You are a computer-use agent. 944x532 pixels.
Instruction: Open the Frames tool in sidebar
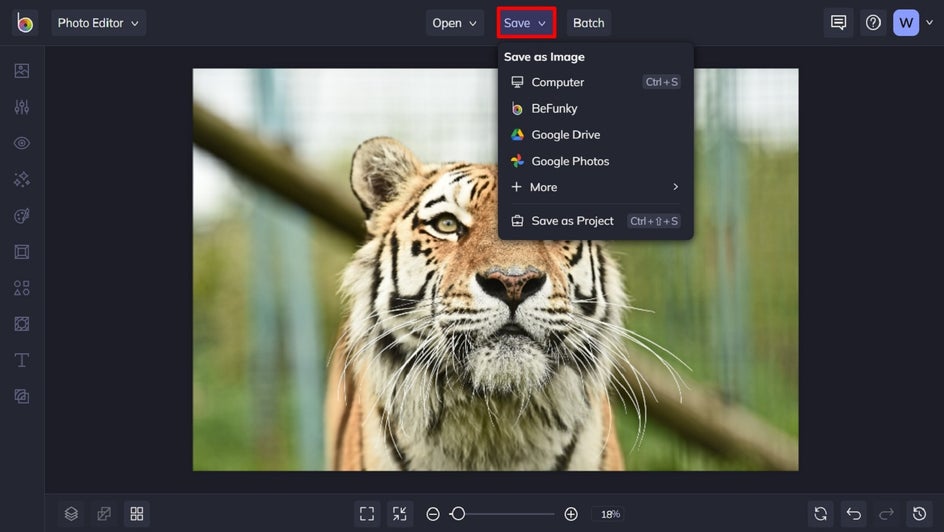[22, 252]
